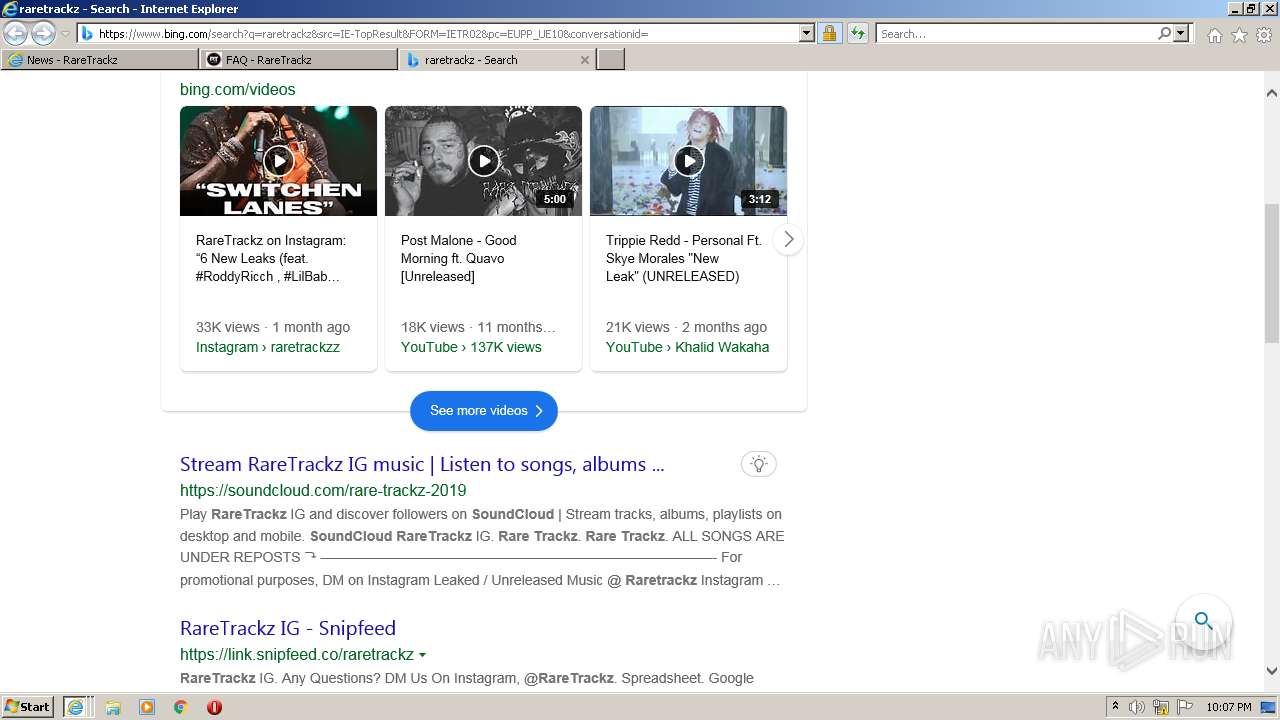Expand the address bar URL dropdown

point(807,33)
